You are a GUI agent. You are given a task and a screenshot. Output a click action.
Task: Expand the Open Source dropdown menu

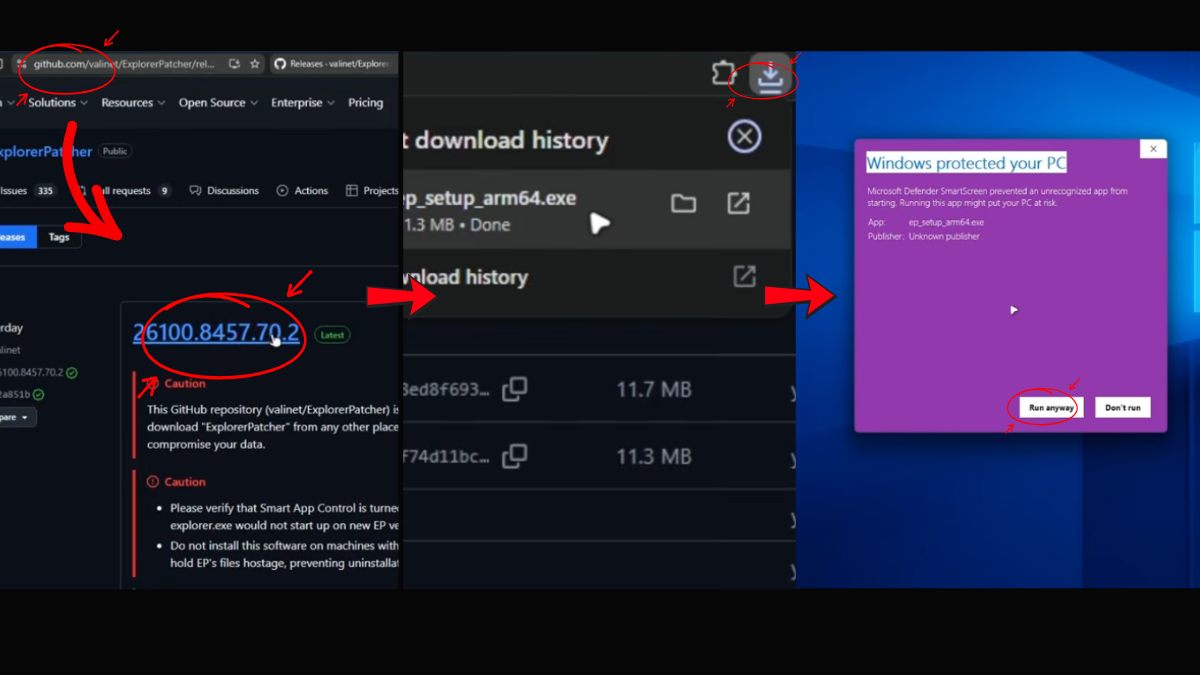point(218,102)
